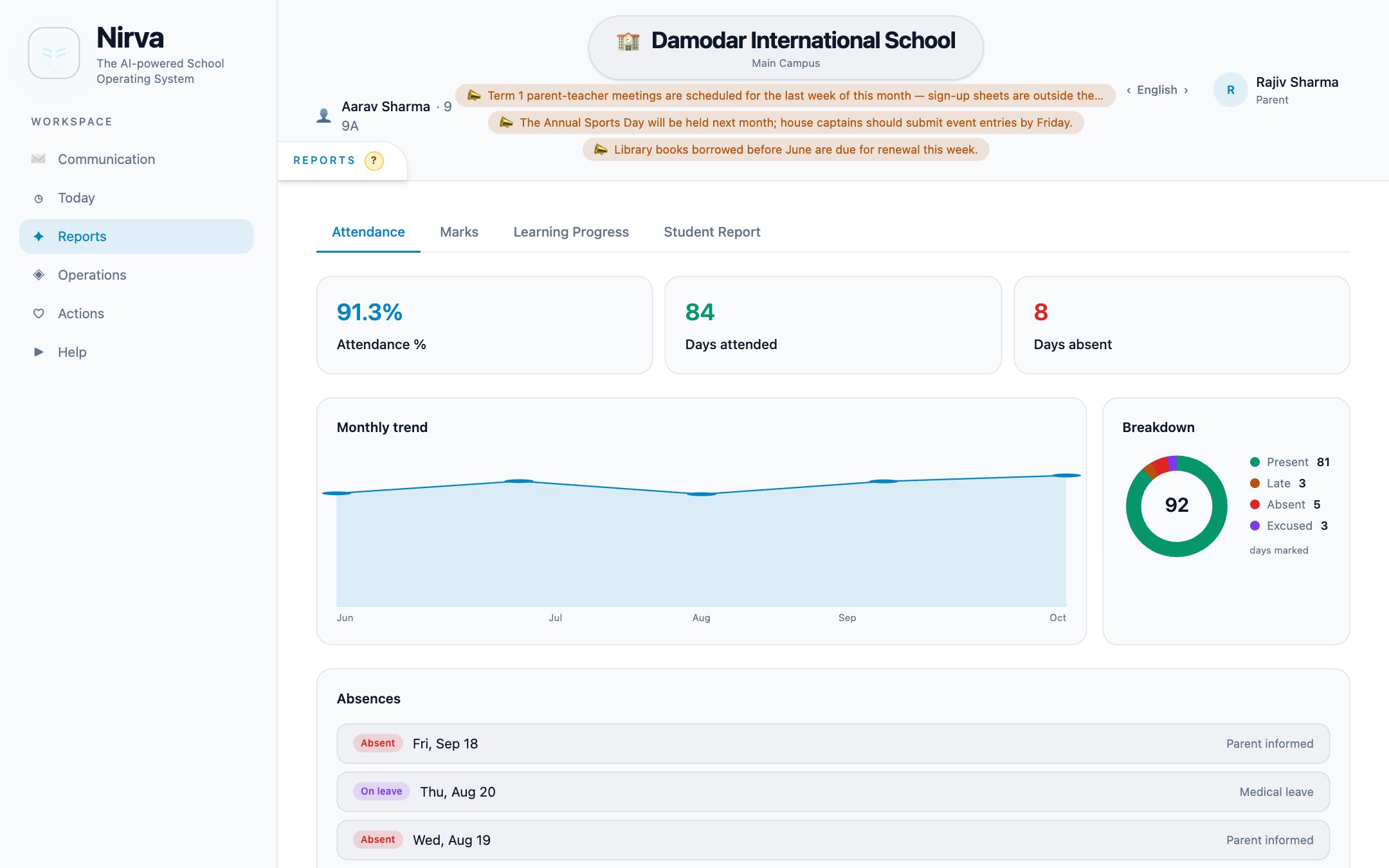Open Communication in the sidebar

136,159
